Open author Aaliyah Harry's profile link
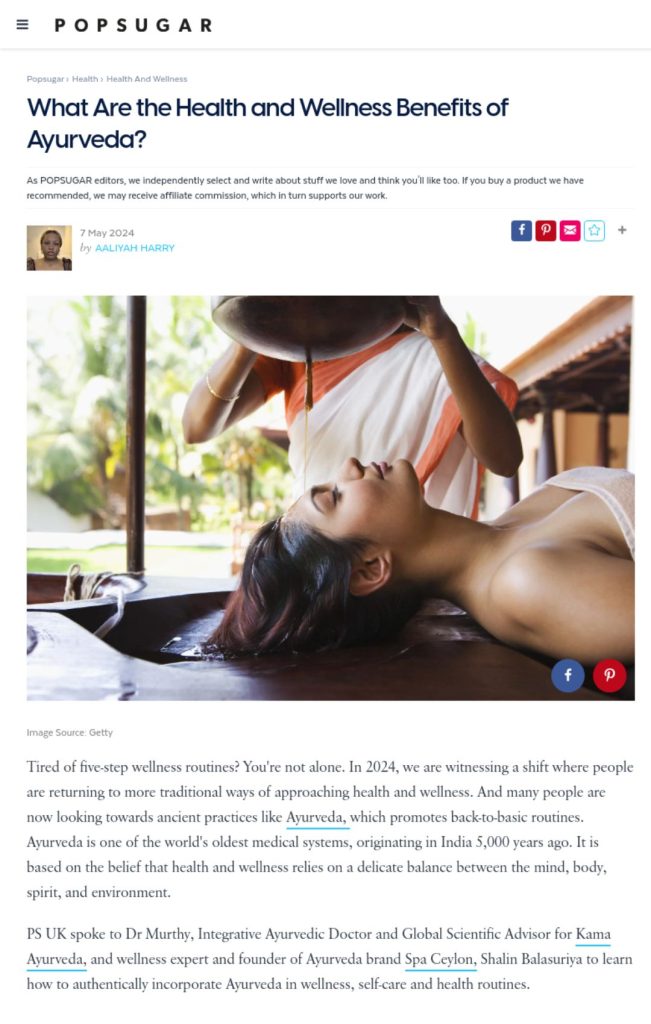 click(x=135, y=248)
